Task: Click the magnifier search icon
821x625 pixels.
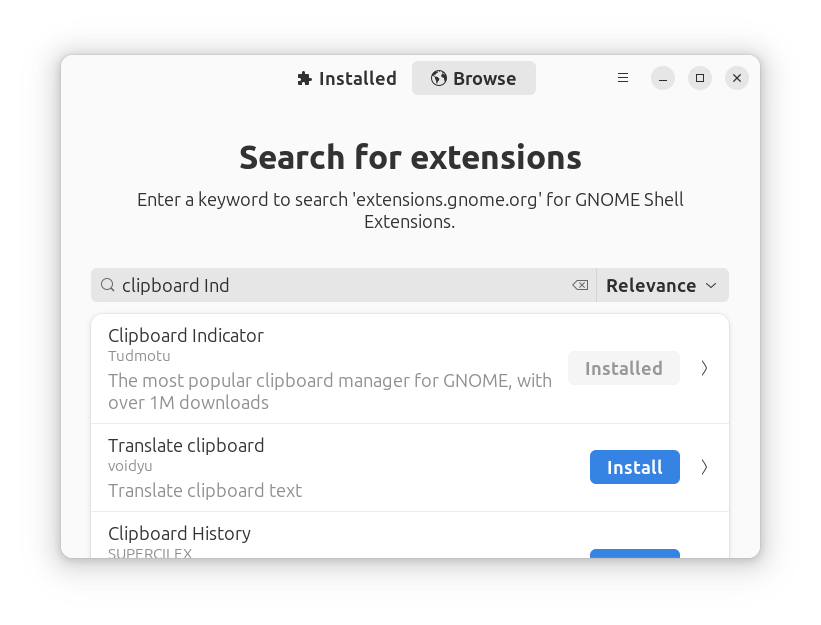Action: [108, 285]
